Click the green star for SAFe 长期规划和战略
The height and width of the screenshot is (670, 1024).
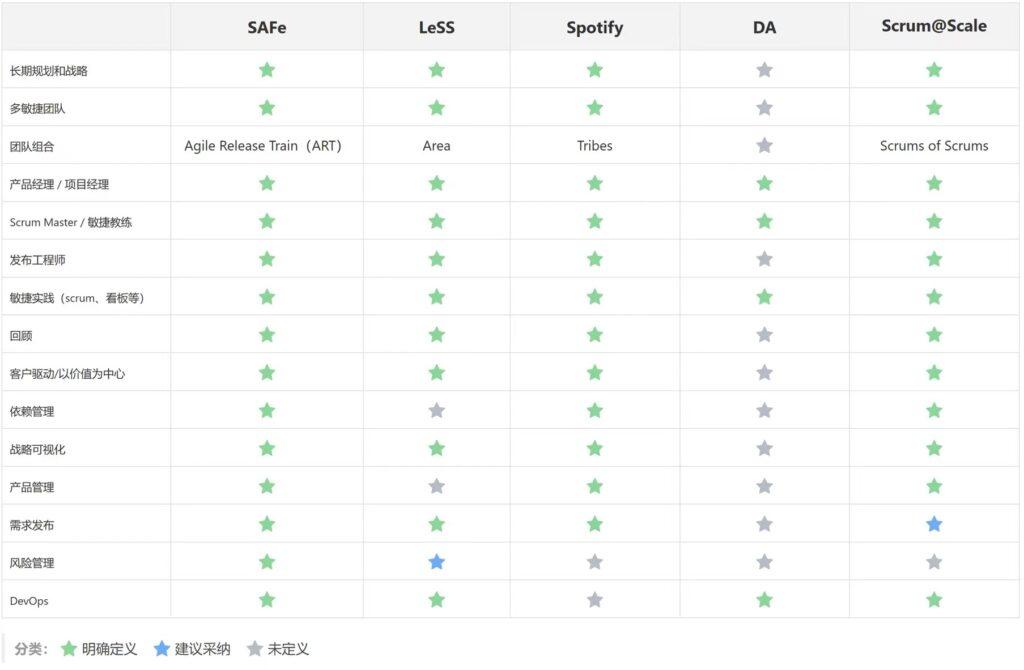pyautogui.click(x=267, y=70)
